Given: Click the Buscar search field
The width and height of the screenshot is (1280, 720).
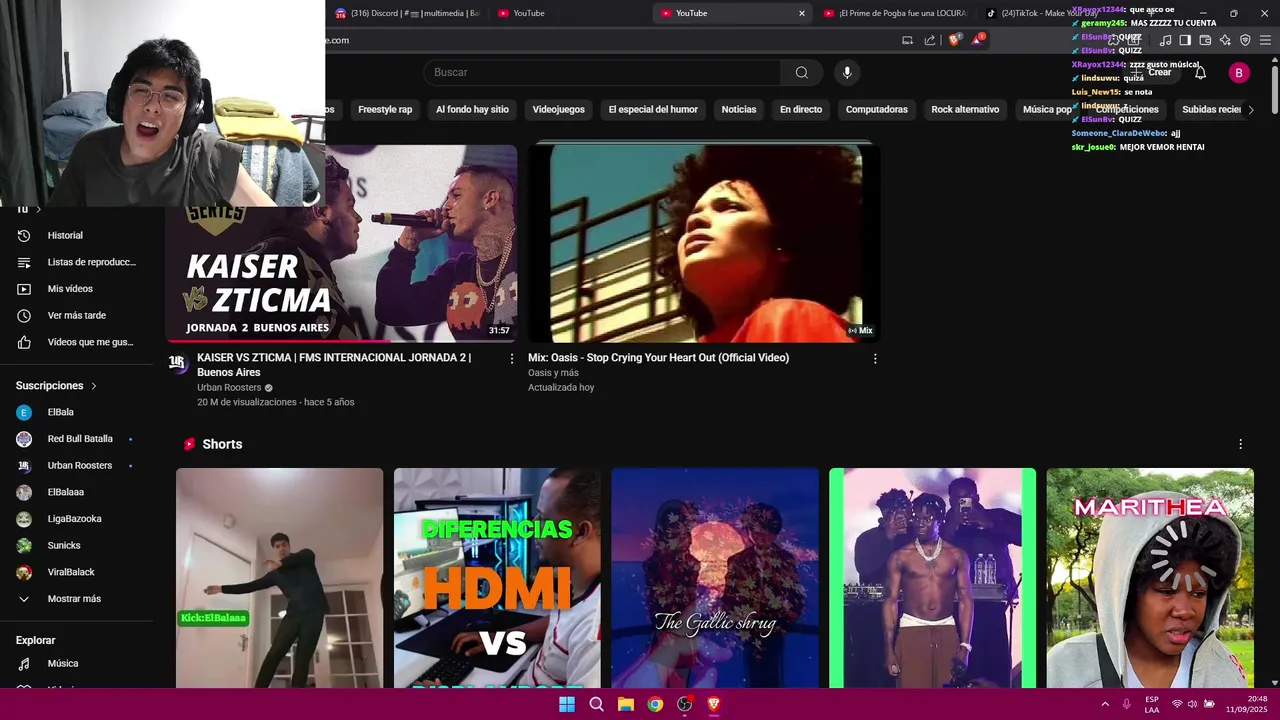Looking at the screenshot, I should 603,72.
